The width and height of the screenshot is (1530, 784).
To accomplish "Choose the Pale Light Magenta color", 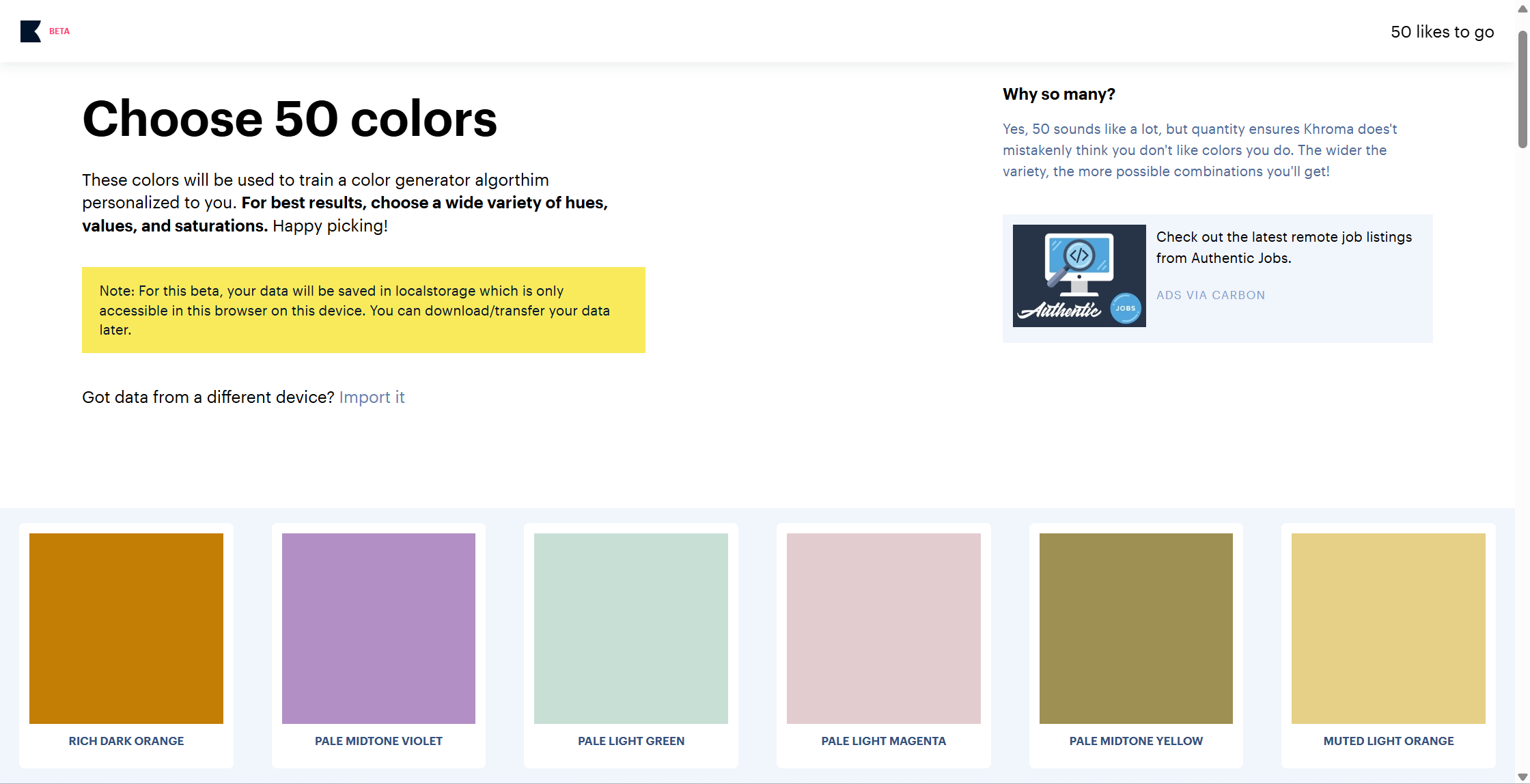I will [x=883, y=628].
